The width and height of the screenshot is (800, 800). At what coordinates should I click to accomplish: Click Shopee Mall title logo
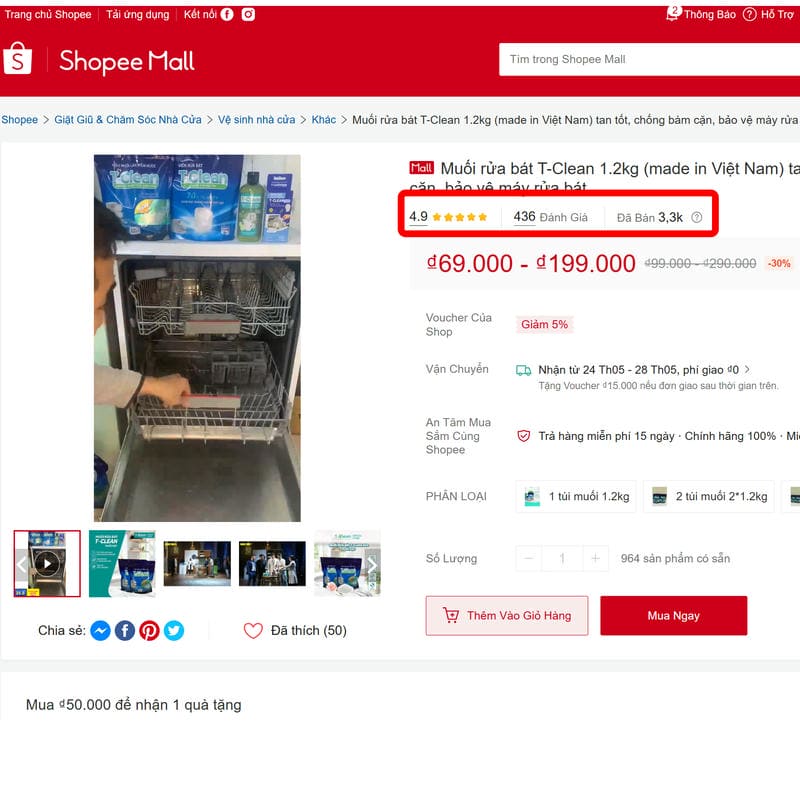127,61
